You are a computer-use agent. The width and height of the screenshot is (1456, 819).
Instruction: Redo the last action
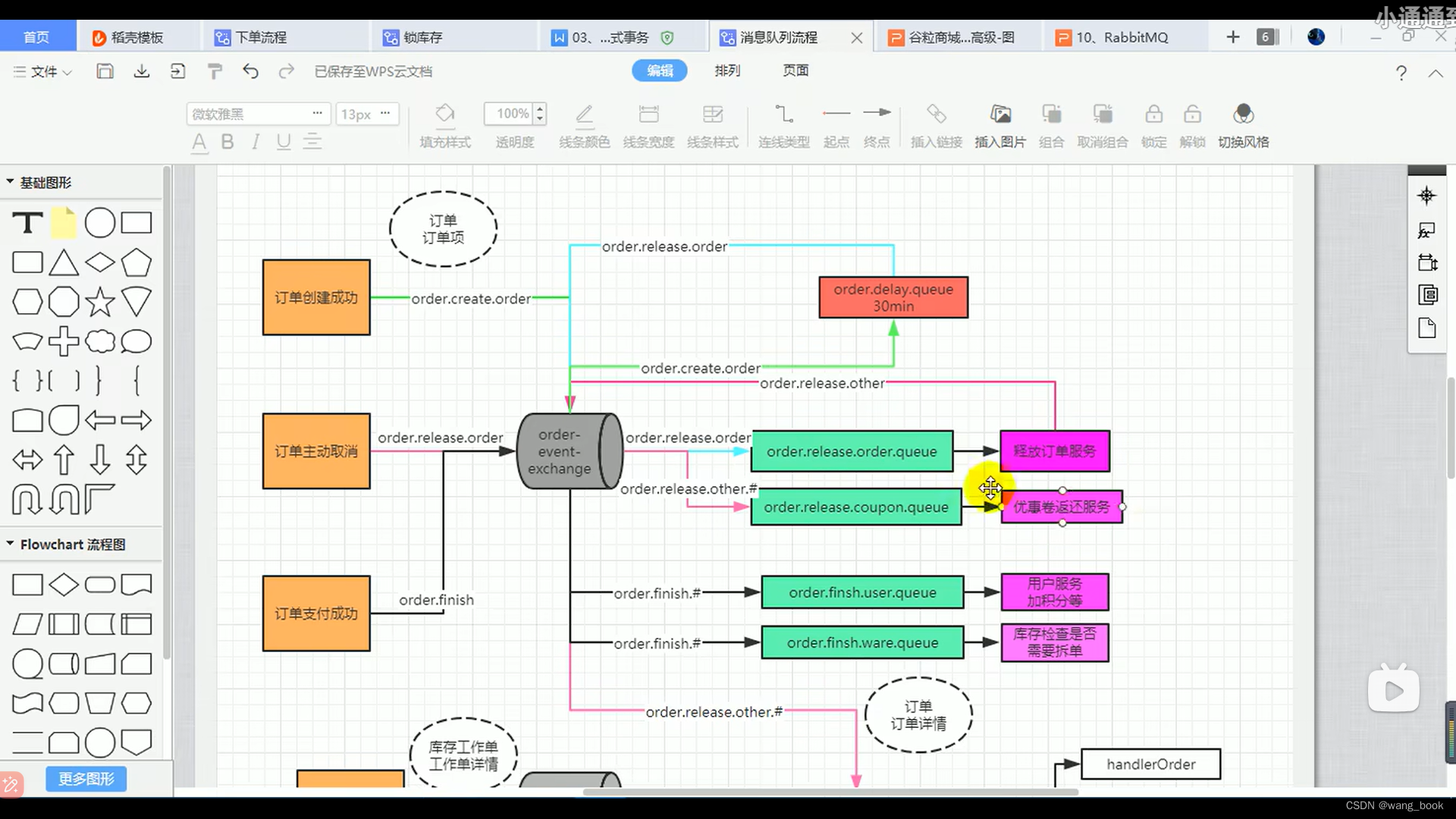tap(286, 71)
